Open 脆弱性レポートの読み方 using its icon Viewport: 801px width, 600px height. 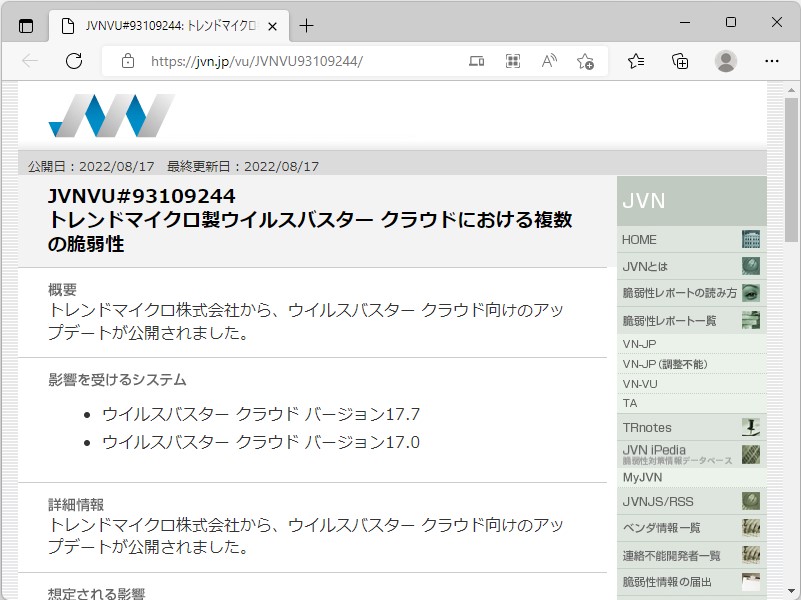[x=750, y=293]
